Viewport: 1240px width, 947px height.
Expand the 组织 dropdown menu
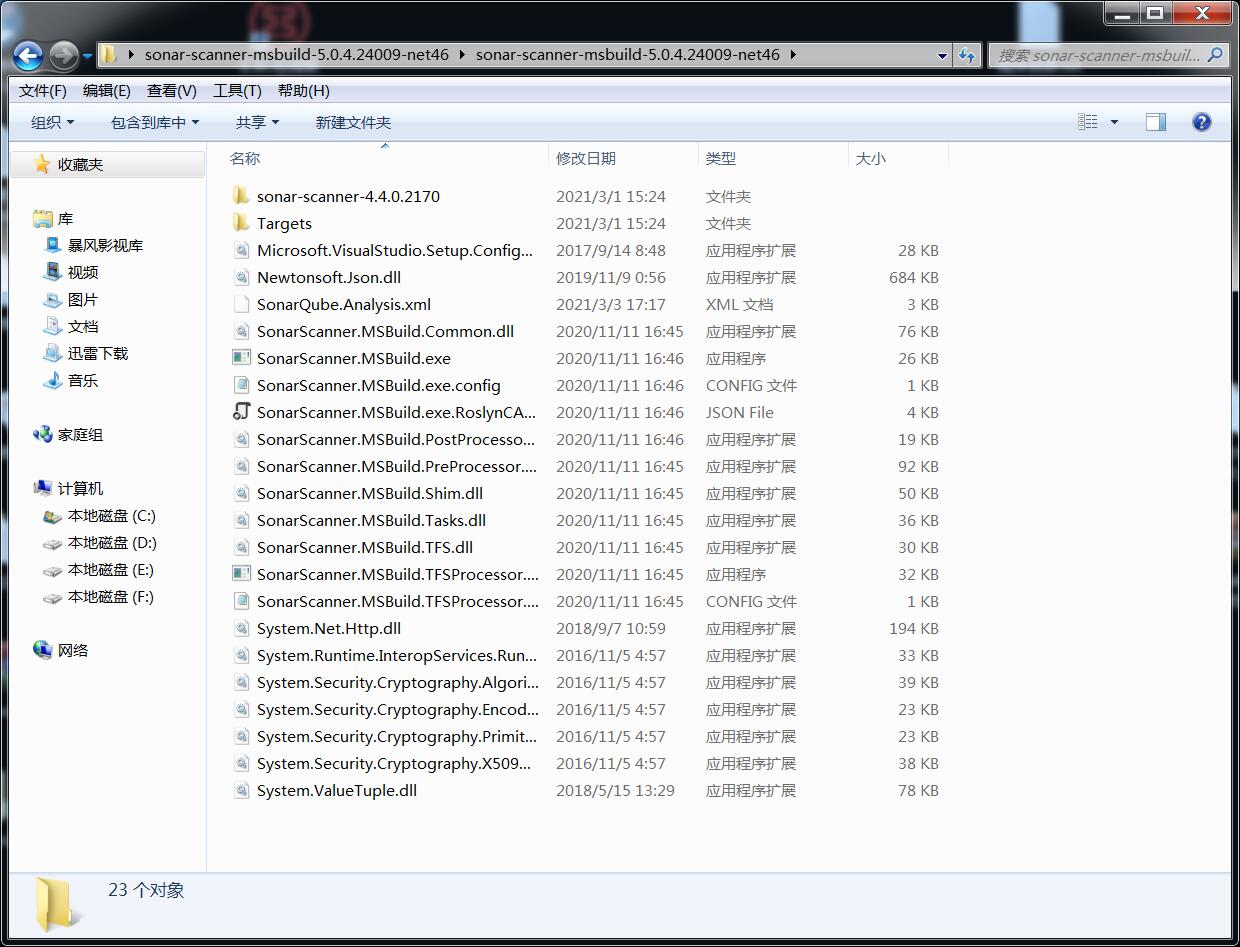tap(52, 122)
